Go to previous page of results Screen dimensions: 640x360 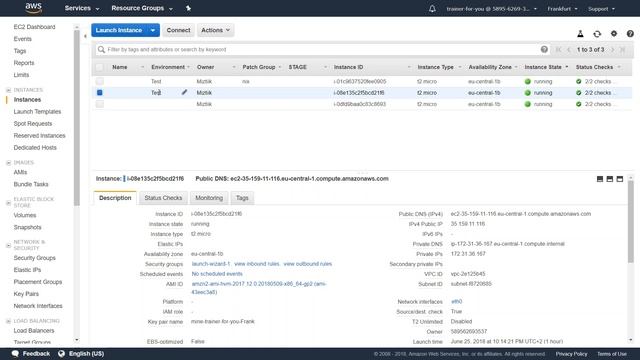tap(569, 49)
